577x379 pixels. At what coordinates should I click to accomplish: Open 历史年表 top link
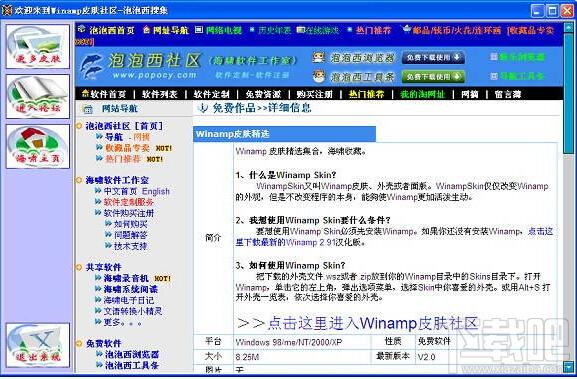(x=274, y=30)
